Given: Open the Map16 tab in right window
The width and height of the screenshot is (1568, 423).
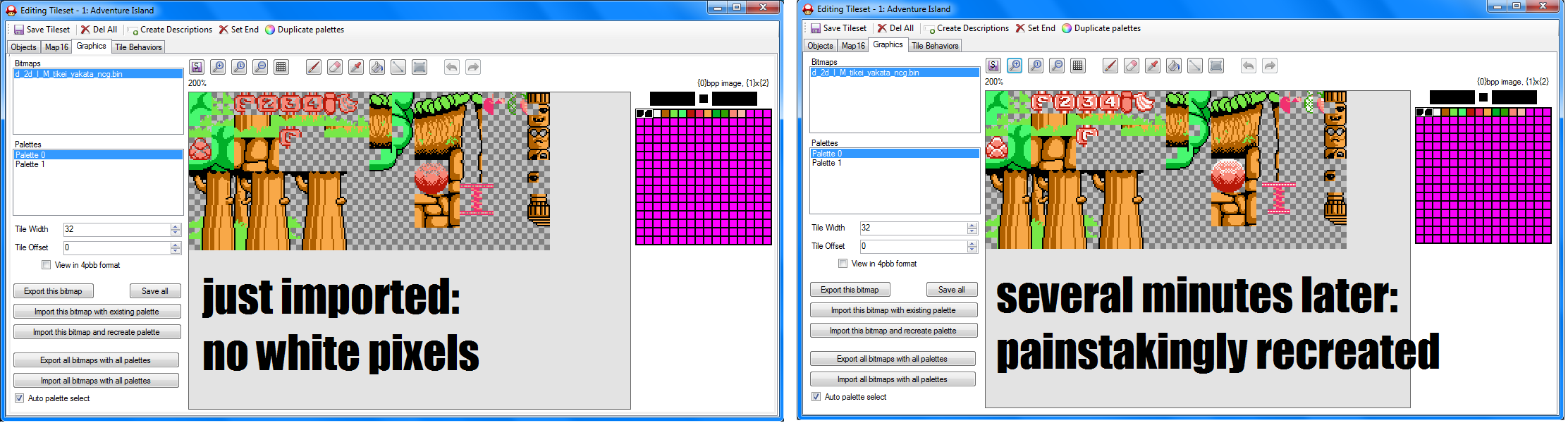Looking at the screenshot, I should (x=853, y=46).
